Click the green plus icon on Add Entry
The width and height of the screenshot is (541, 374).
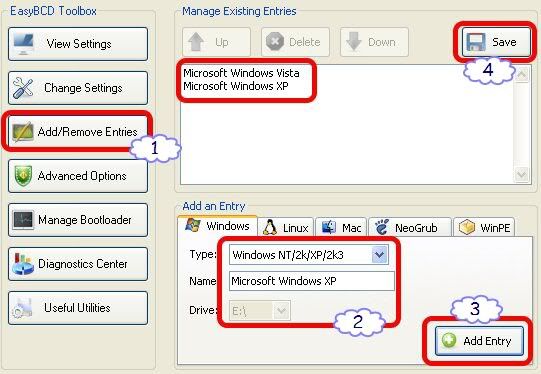tap(449, 341)
